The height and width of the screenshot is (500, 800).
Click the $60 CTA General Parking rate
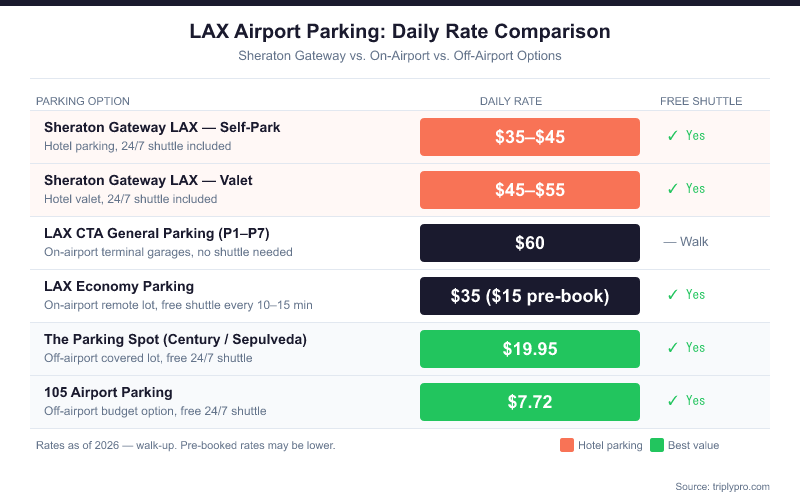[530, 243]
